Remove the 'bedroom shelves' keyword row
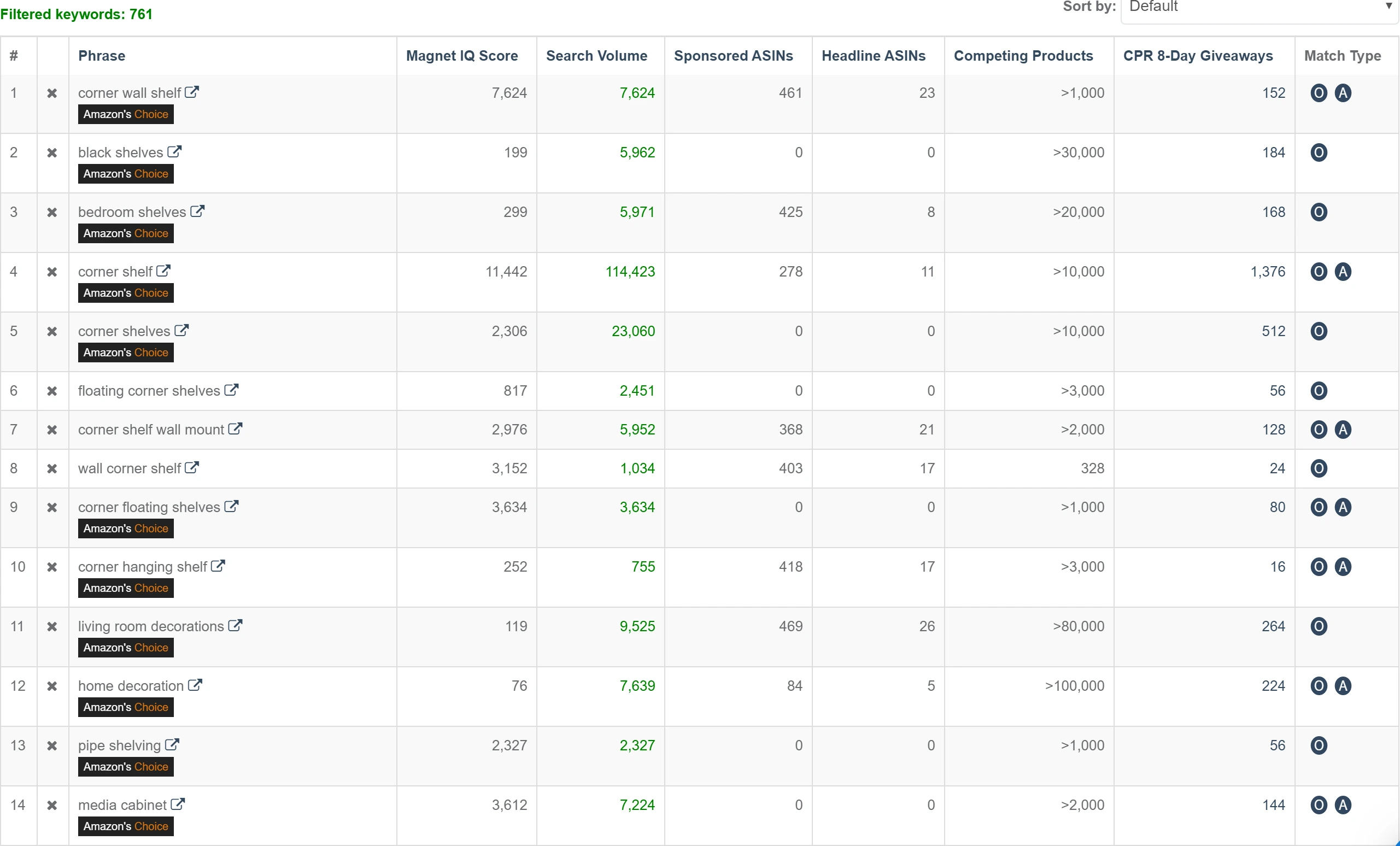The height and width of the screenshot is (846, 1400). click(x=52, y=212)
